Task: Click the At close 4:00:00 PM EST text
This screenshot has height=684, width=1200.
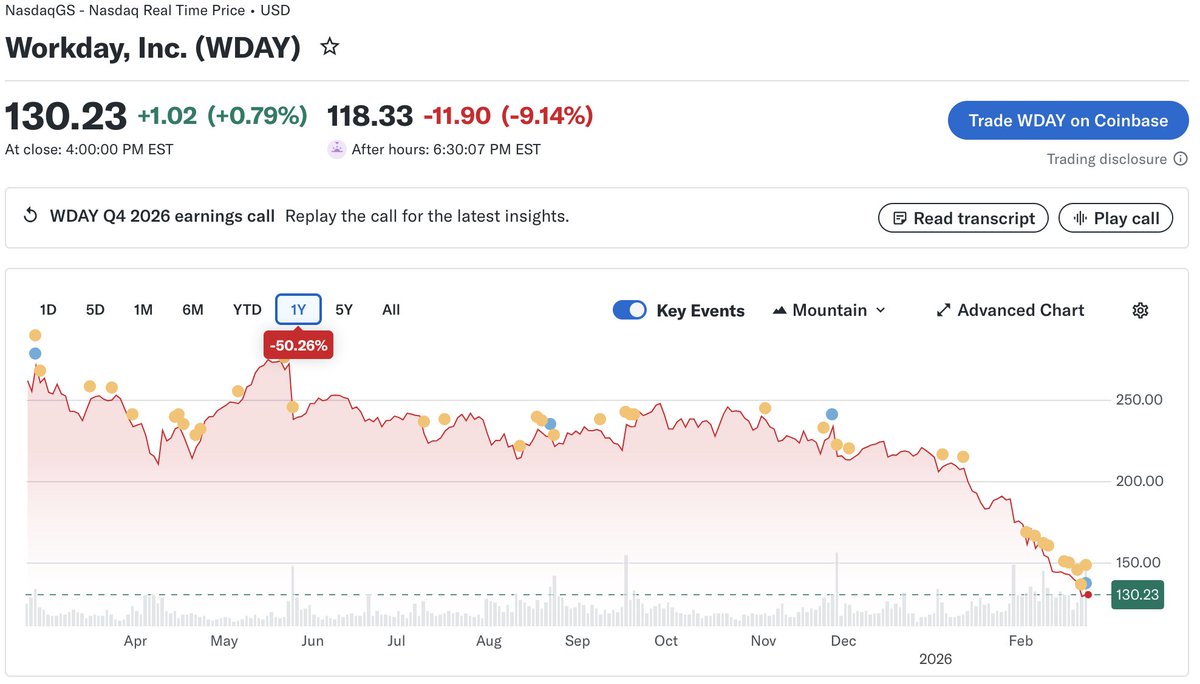Action: [x=89, y=150]
